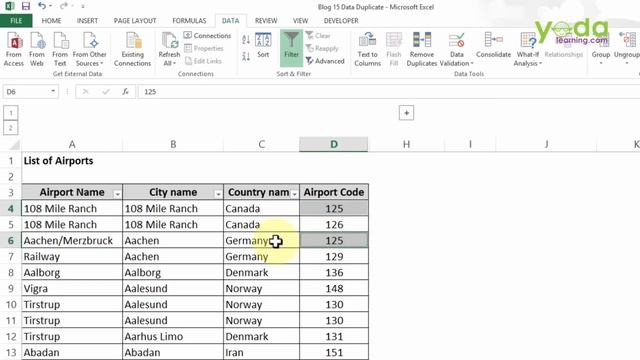Switch to the DEVELOPER tab
Screen dimensions: 640x360
coord(341,20)
